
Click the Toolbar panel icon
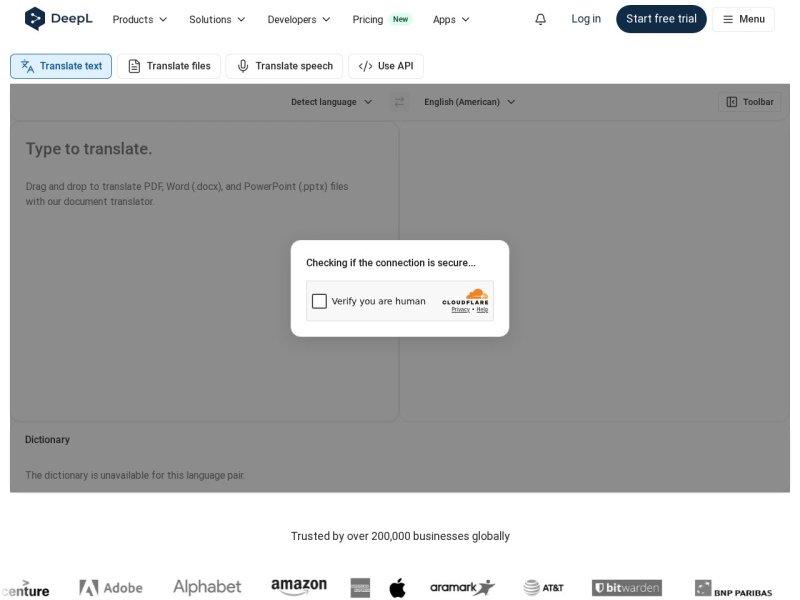point(731,102)
